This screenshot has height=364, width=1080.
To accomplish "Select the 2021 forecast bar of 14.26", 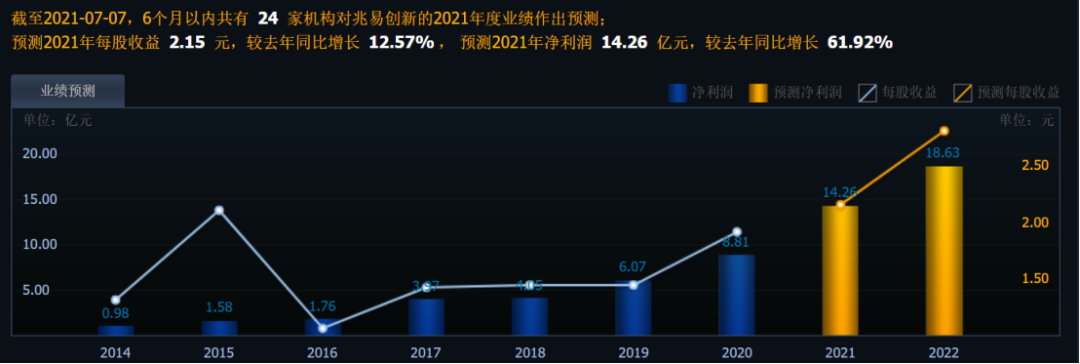I will coord(840,271).
